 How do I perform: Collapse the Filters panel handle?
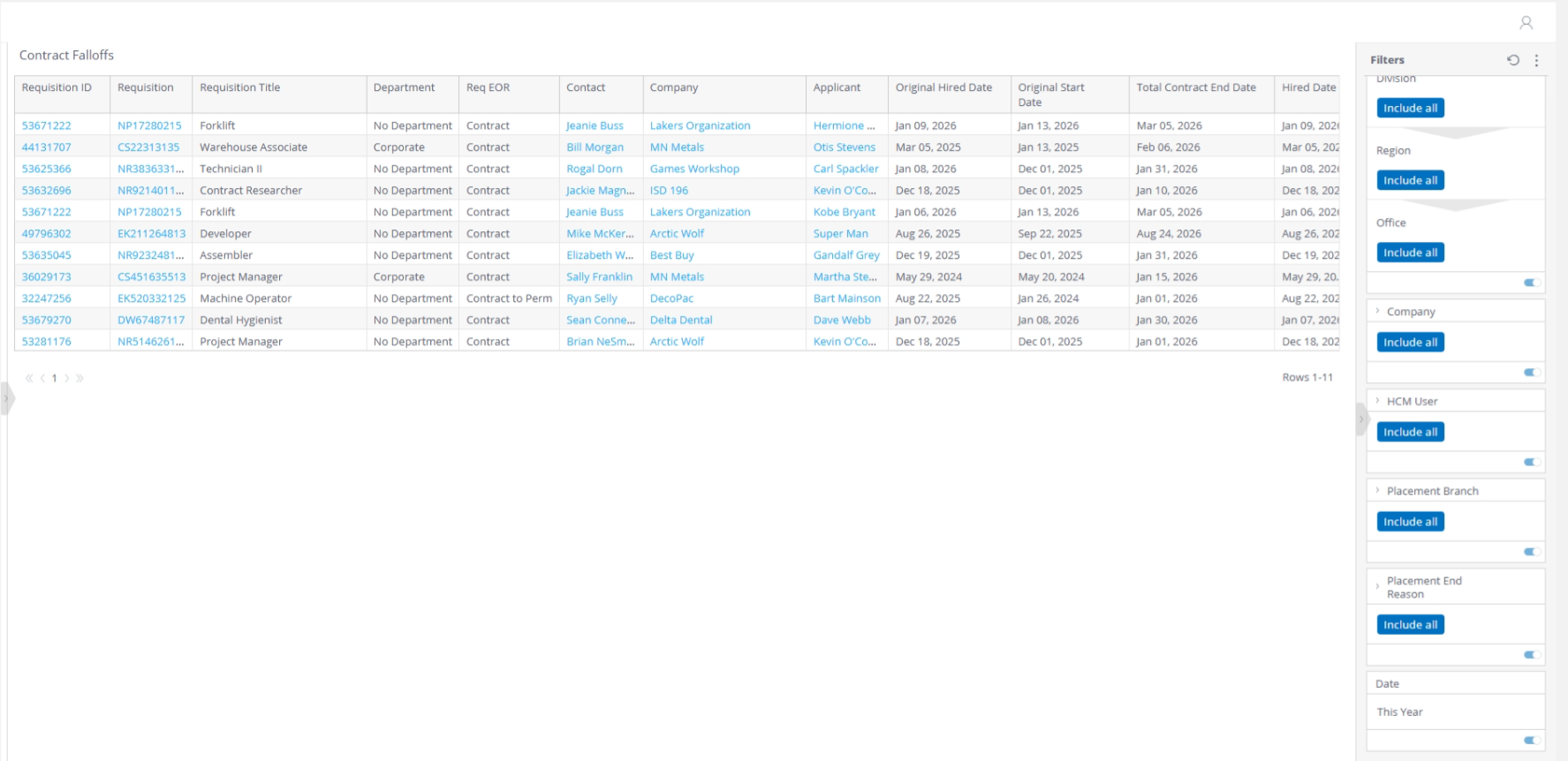1361,419
